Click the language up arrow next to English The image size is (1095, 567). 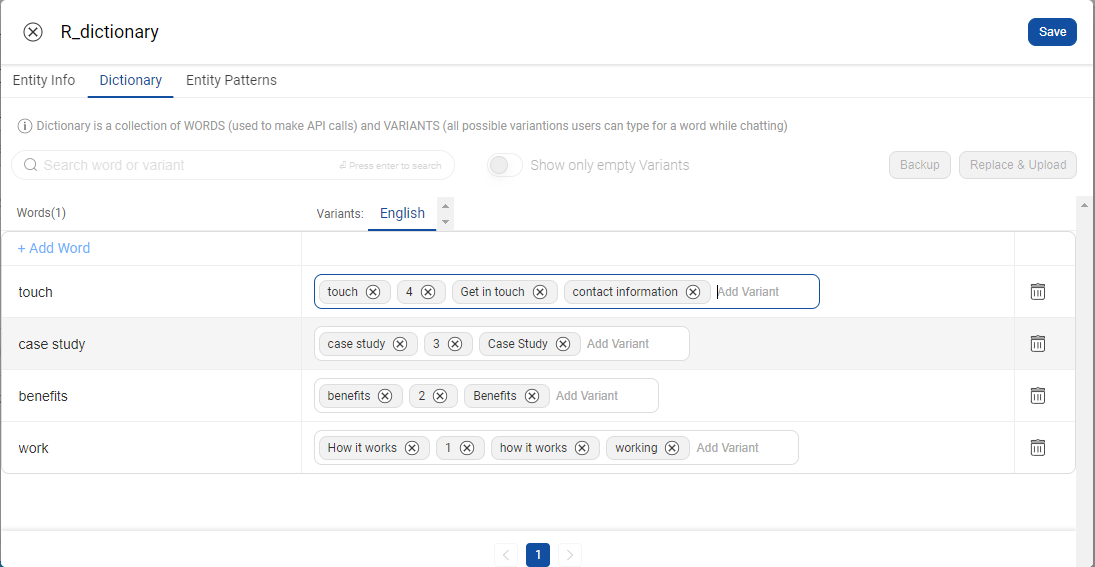[446, 205]
